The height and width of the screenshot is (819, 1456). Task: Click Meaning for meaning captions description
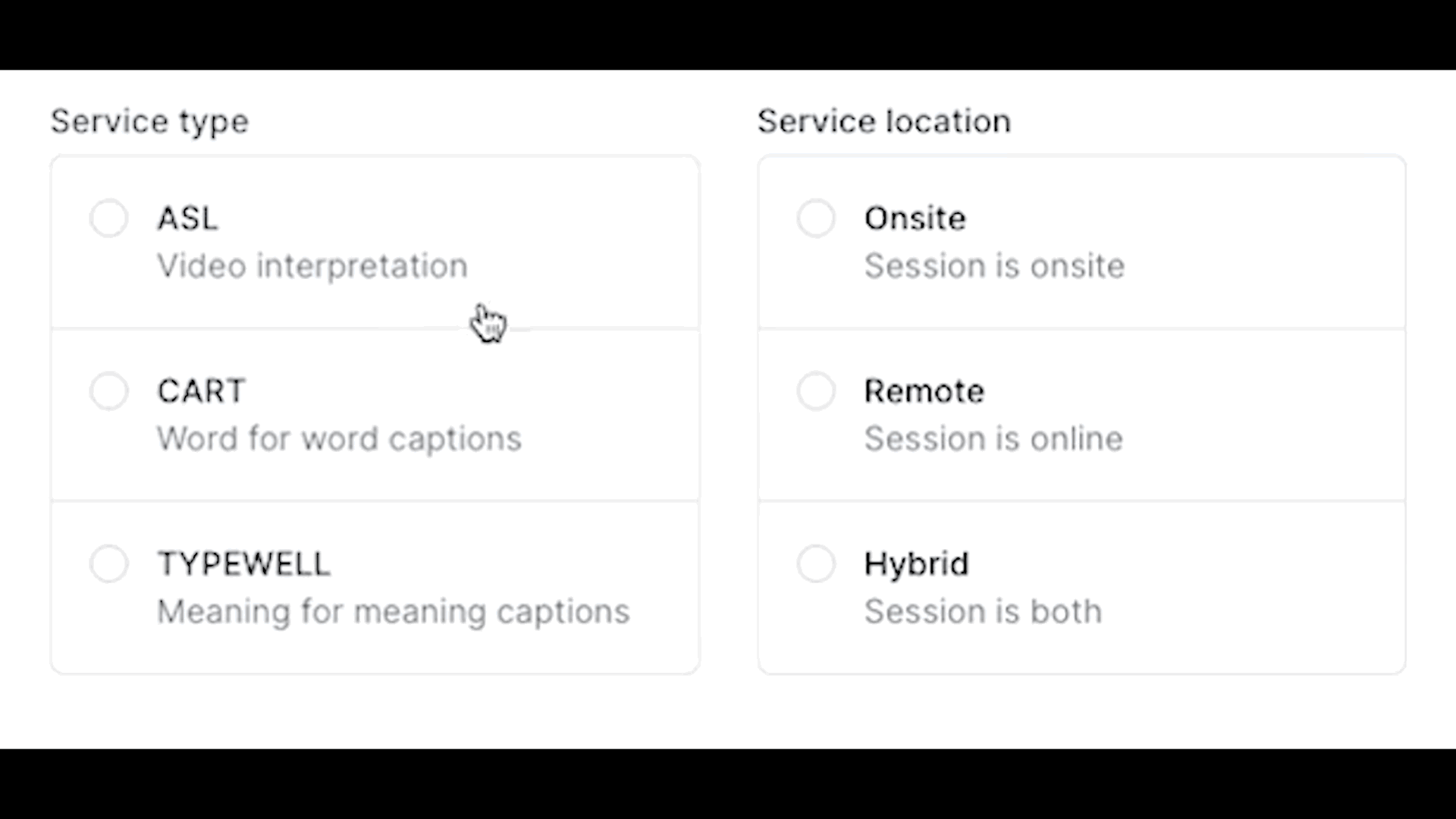[393, 613]
